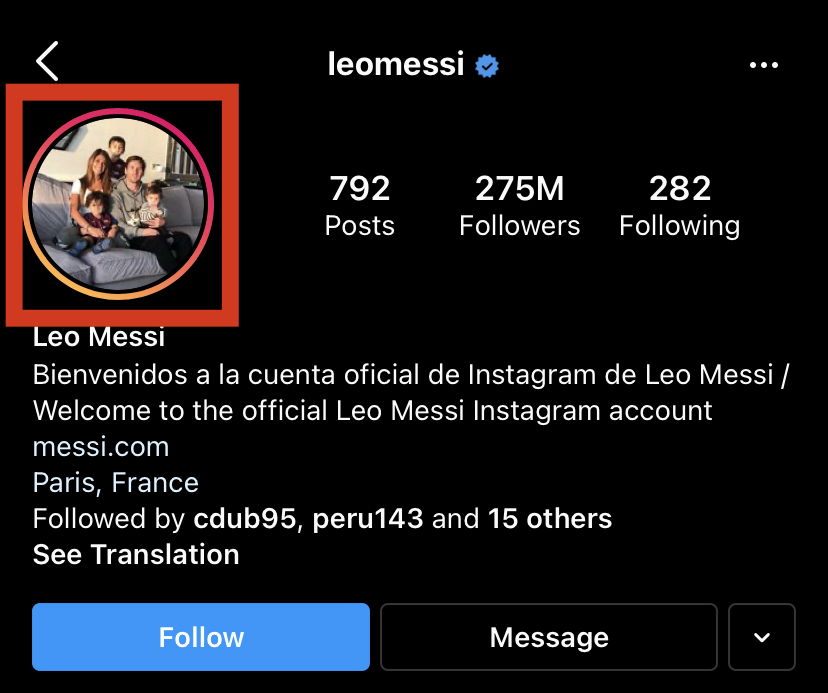This screenshot has height=693, width=828.
Task: Open follower peru143's profile
Action: click(367, 519)
